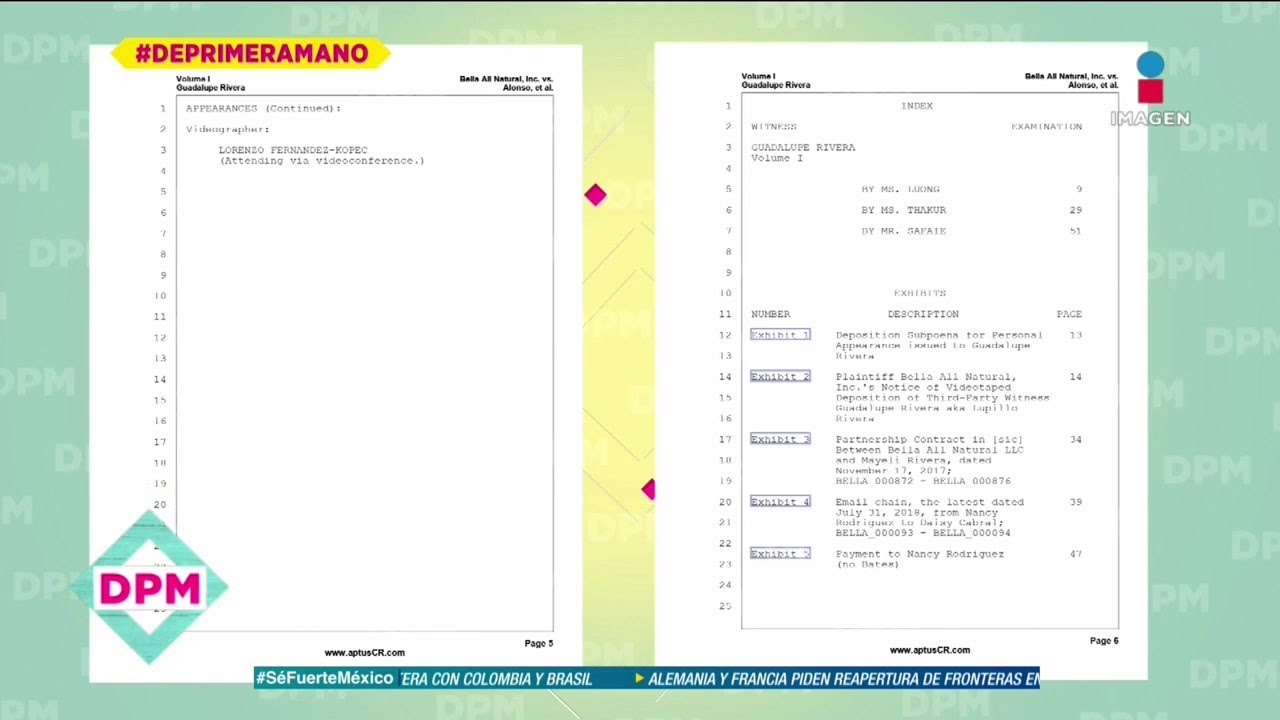Screen dimensions: 1280x720
Task: Click the EXHIBITS heading
Action: [x=920, y=293]
